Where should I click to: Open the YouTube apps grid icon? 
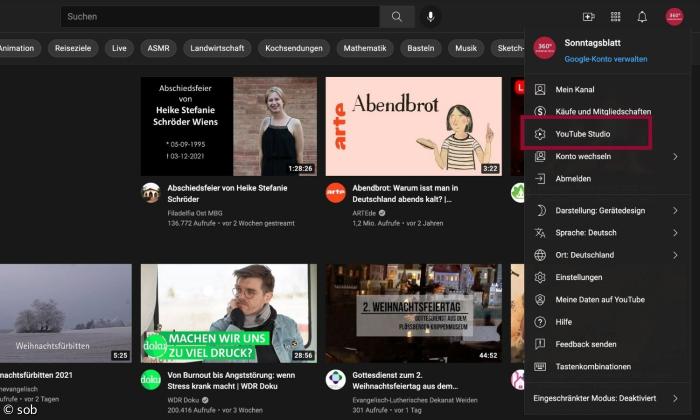point(616,17)
